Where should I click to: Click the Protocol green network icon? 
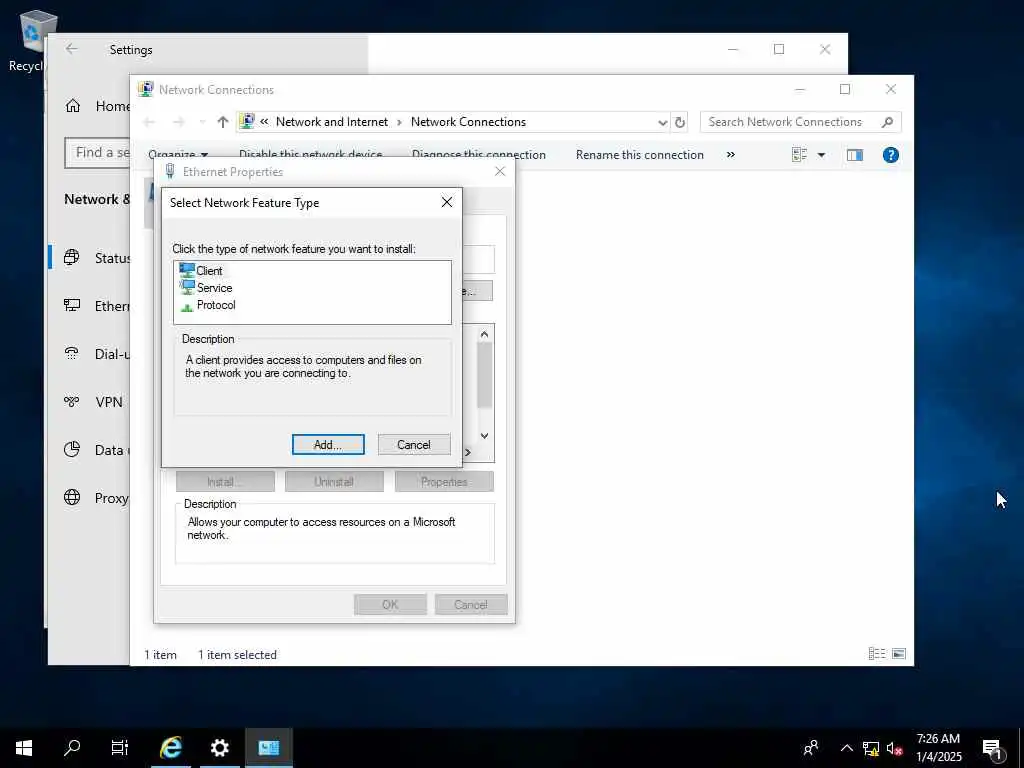pos(187,306)
